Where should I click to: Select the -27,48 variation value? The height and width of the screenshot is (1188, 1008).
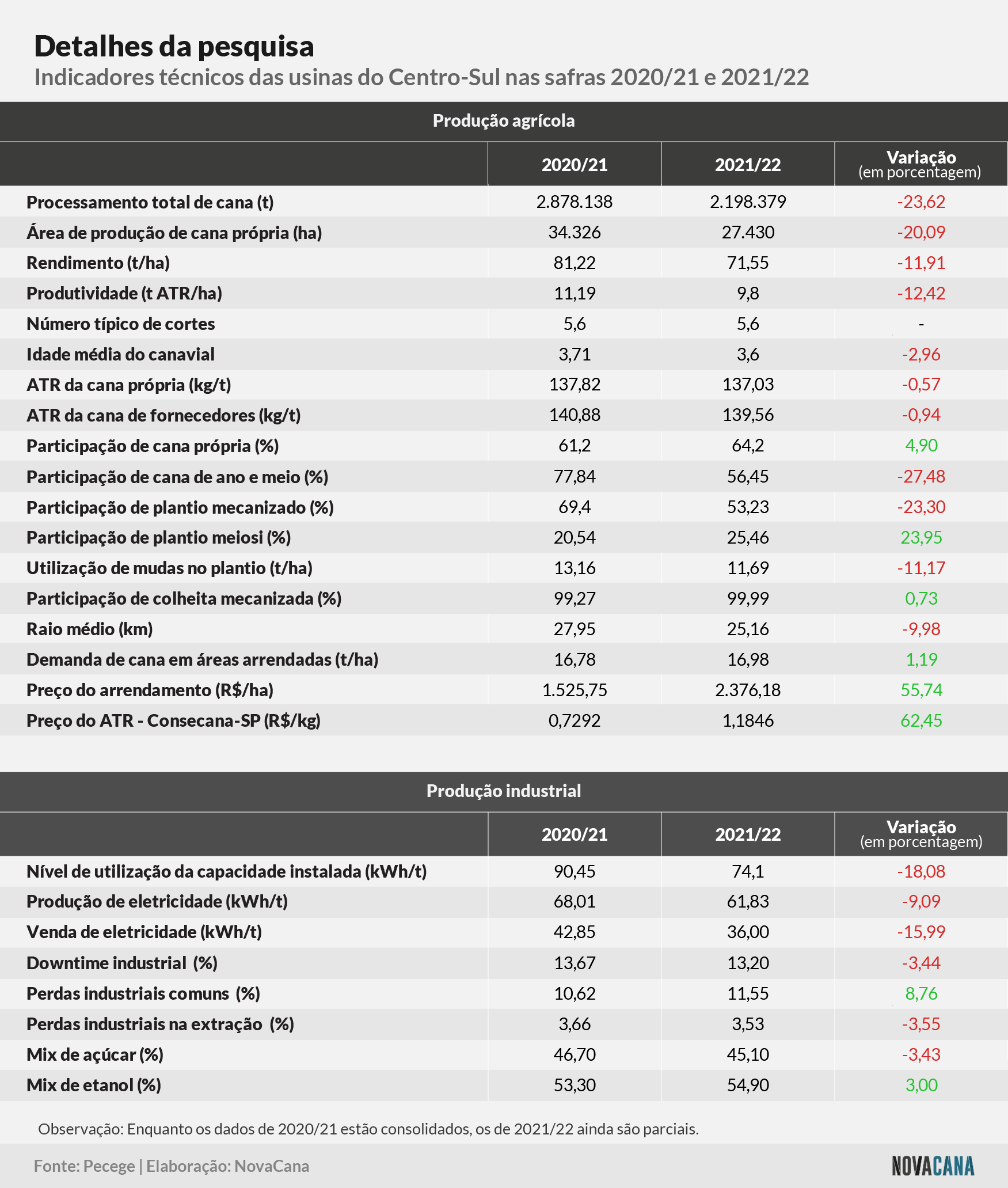coord(921,476)
